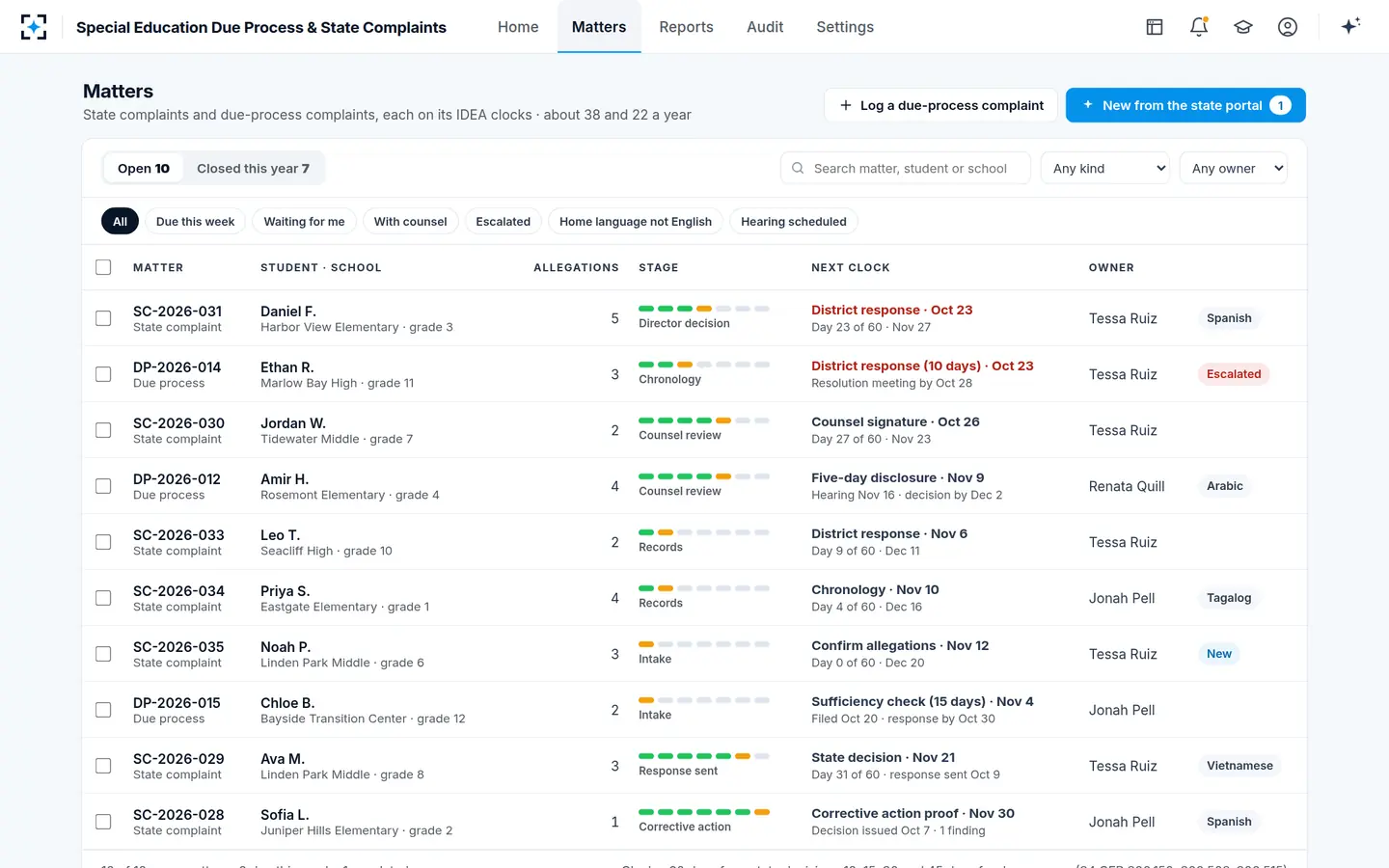The height and width of the screenshot is (868, 1389).
Task: Launch the AI sparkle assistant icon
Action: [x=1350, y=26]
